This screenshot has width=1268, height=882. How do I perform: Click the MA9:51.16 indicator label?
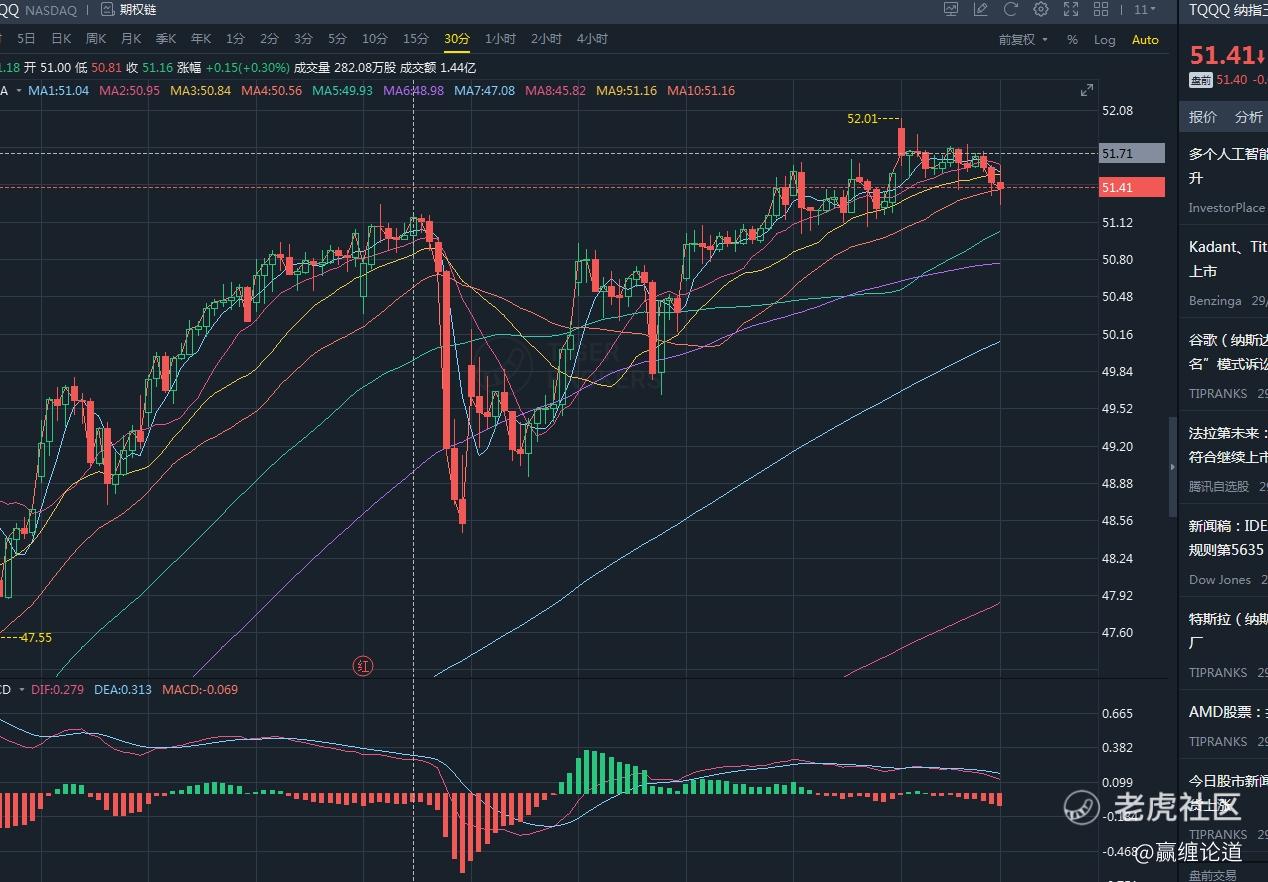pyautogui.click(x=627, y=91)
